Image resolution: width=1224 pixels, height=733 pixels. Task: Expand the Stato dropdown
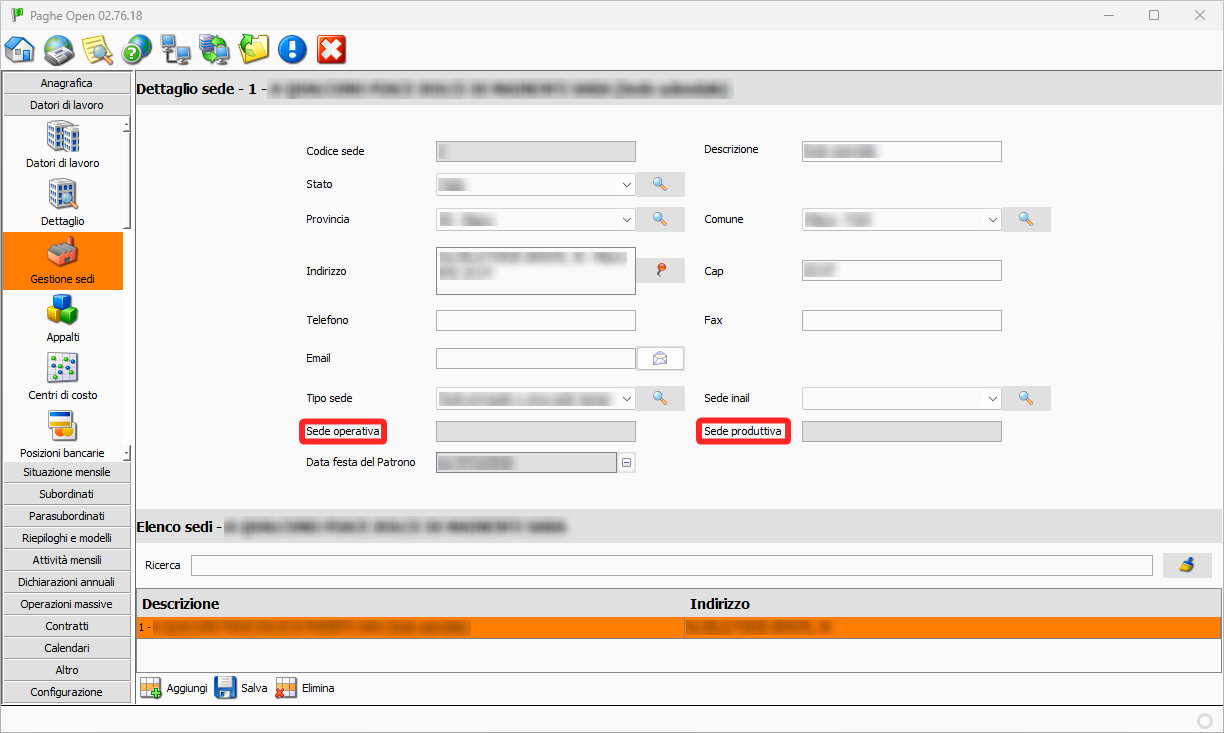(627, 185)
